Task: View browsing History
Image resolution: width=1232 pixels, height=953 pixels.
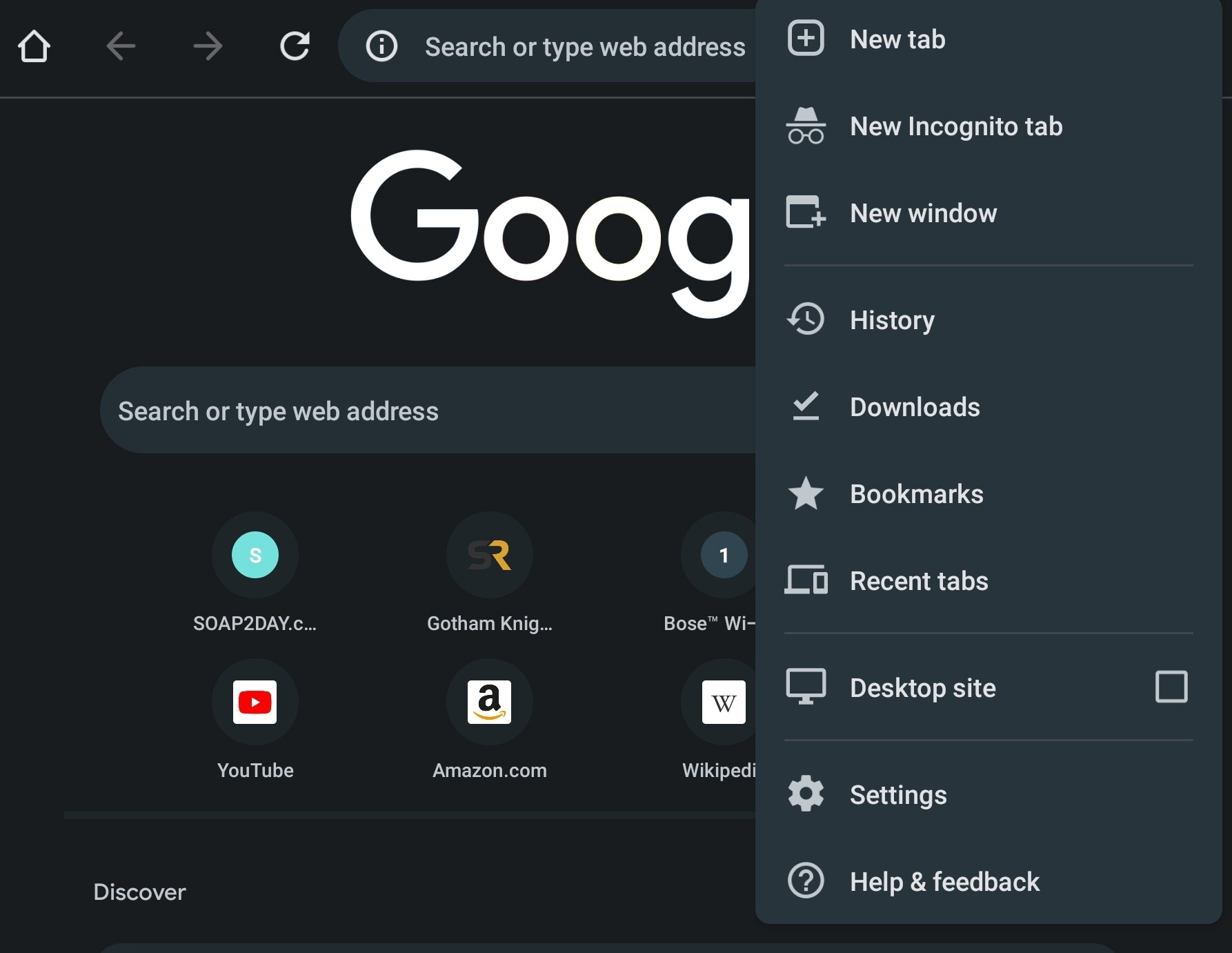Action: click(x=892, y=320)
